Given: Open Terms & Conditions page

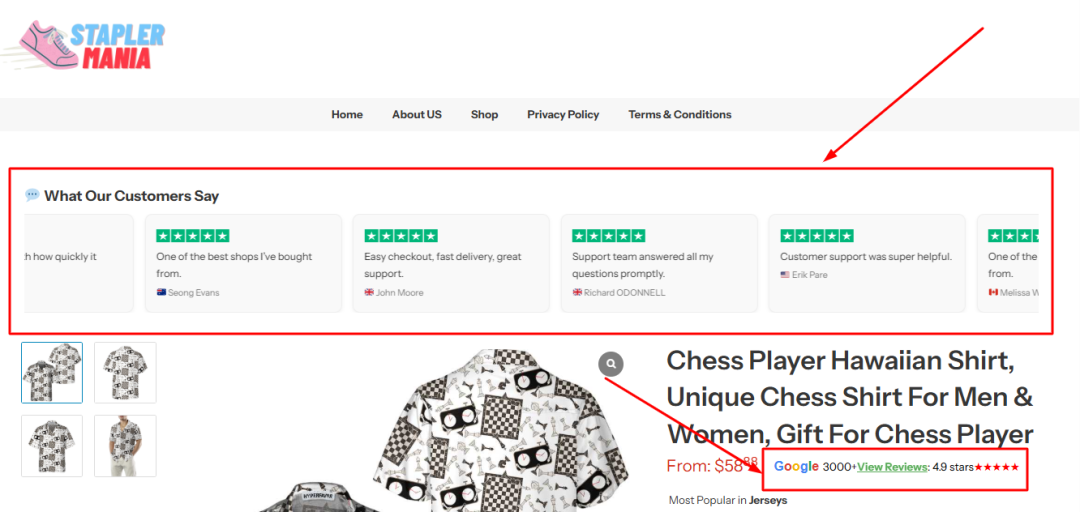Looking at the screenshot, I should tap(680, 114).
